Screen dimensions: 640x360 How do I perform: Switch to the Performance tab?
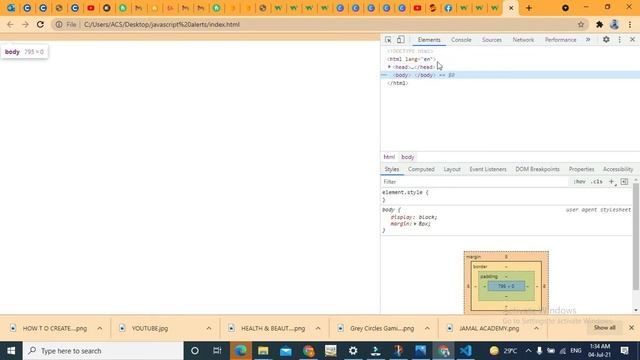(x=560, y=40)
